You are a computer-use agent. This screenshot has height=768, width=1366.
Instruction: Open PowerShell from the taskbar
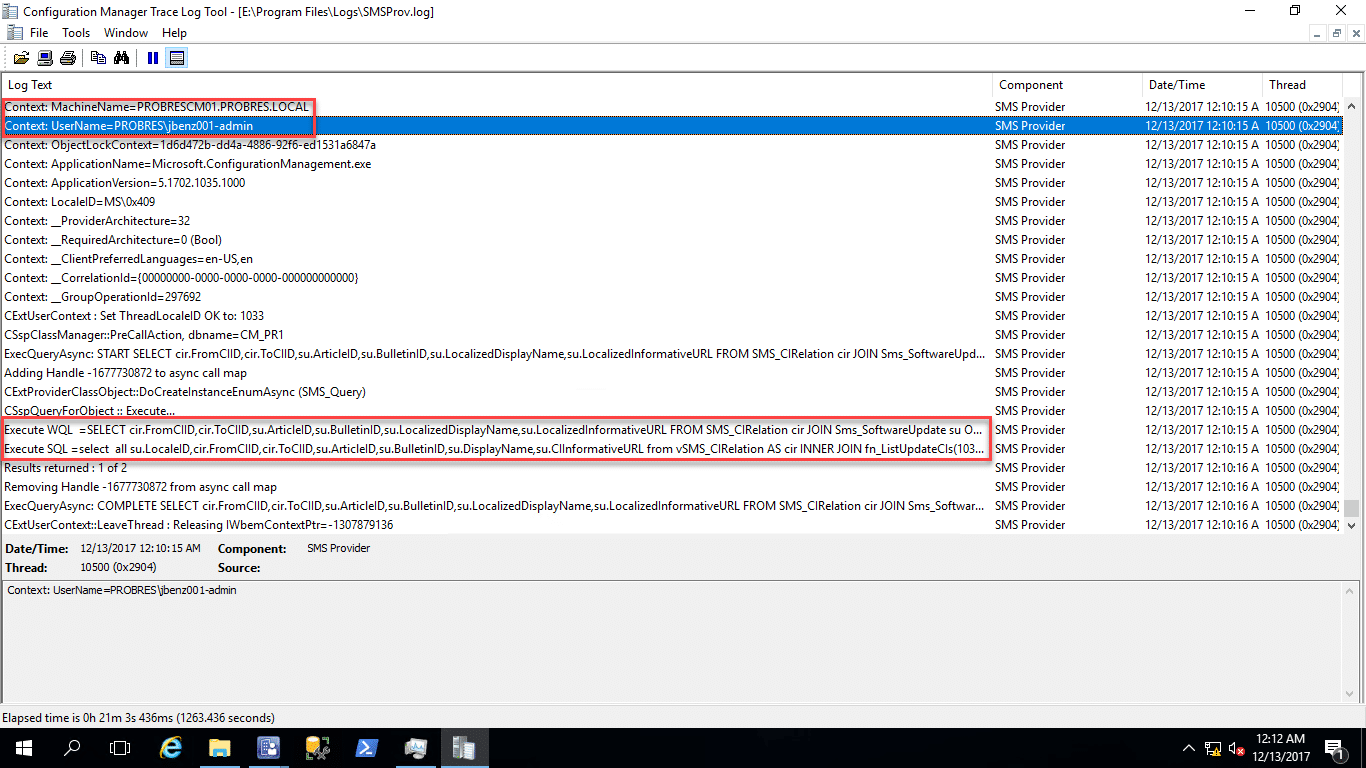tap(366, 748)
